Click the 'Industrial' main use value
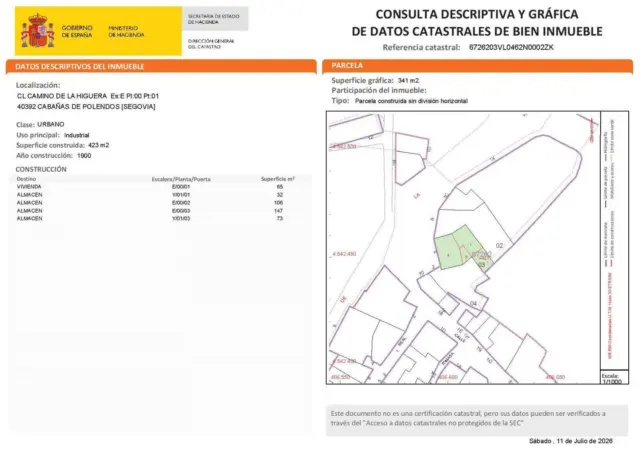Image resolution: width=640 pixels, height=452 pixels. (77, 135)
